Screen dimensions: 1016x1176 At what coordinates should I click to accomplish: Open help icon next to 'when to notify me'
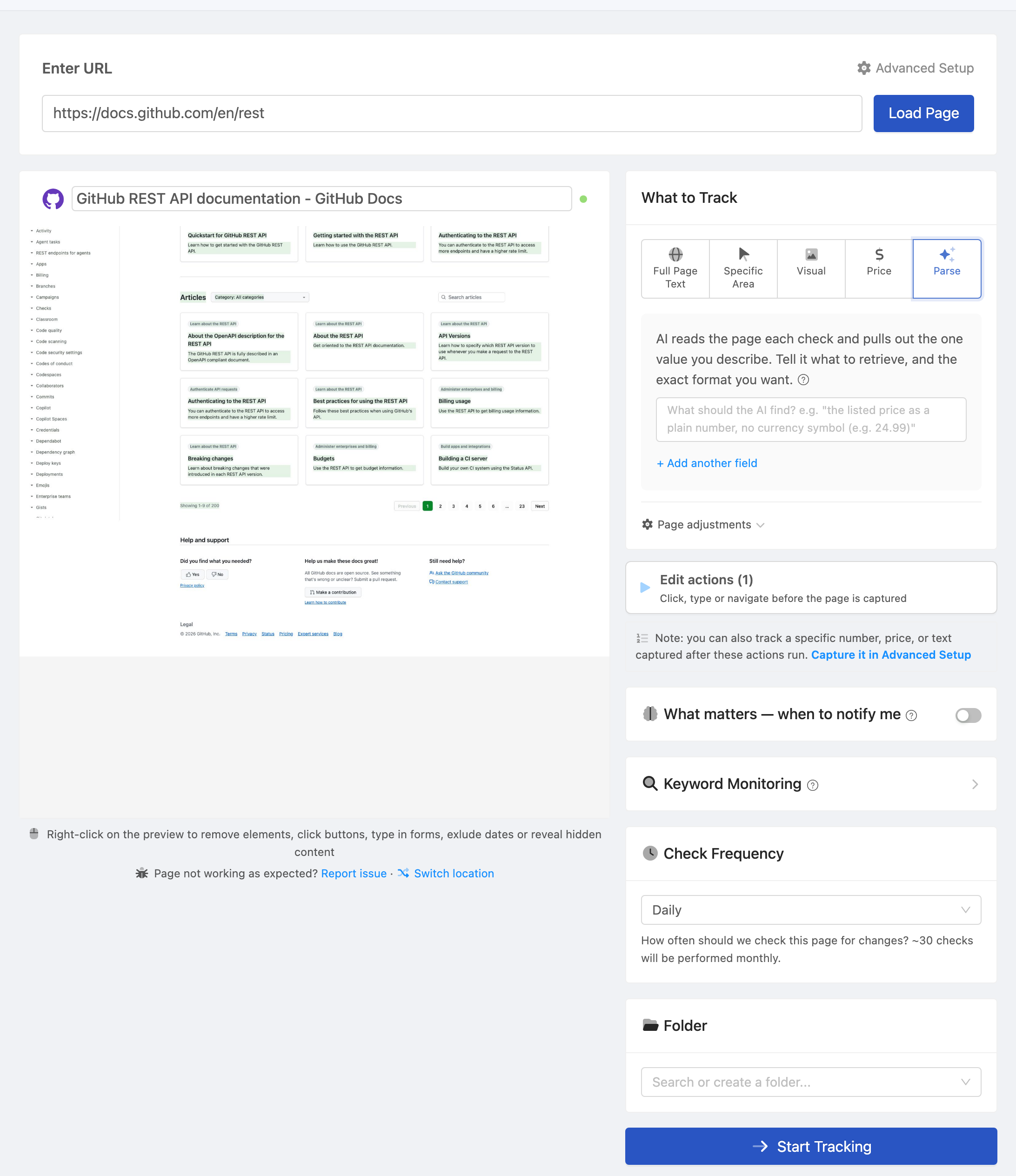tap(911, 715)
